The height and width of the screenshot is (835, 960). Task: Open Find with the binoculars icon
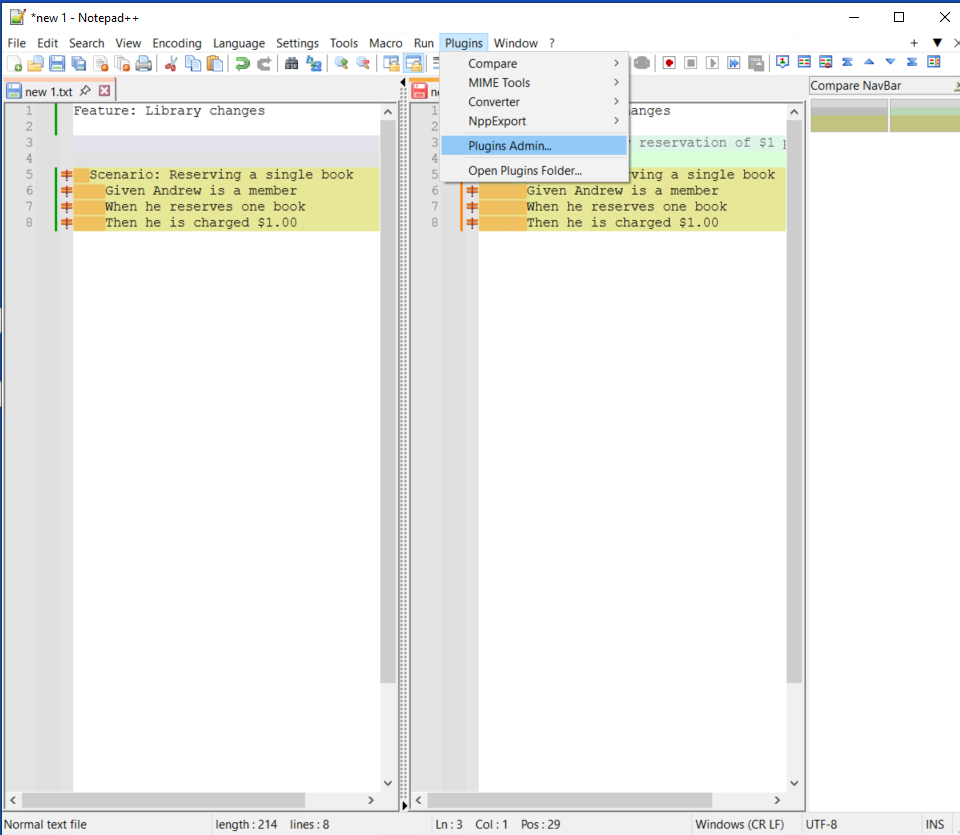pyautogui.click(x=291, y=63)
